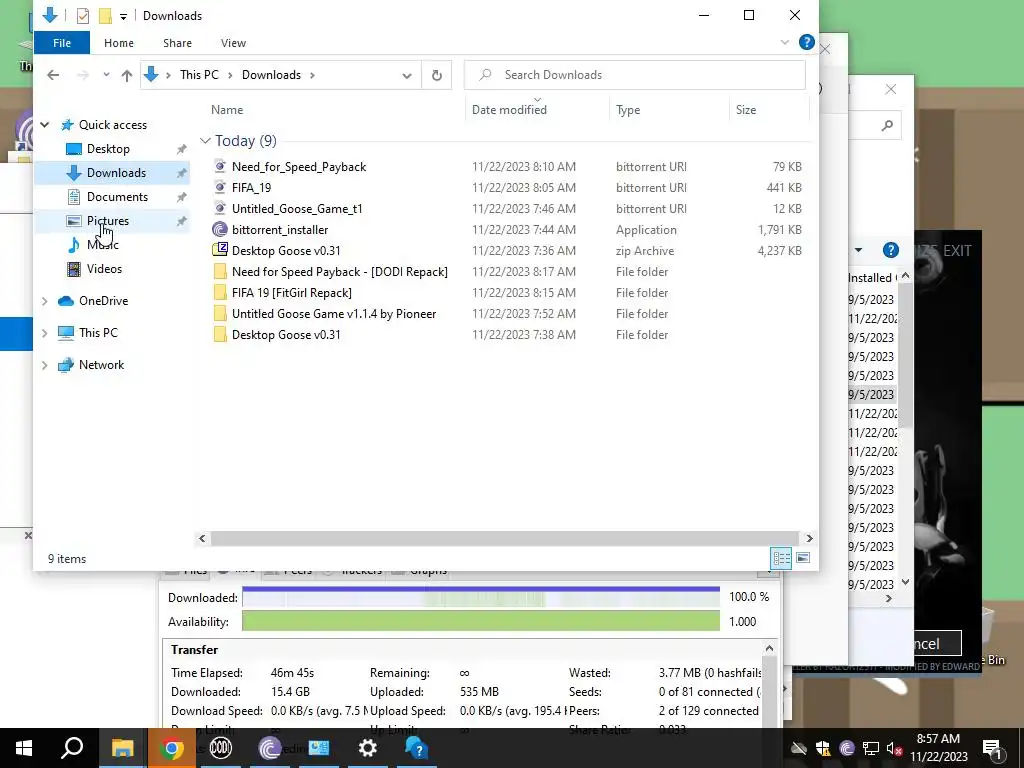Expand the This PC tree node
1024x768 pixels.
(x=45, y=333)
